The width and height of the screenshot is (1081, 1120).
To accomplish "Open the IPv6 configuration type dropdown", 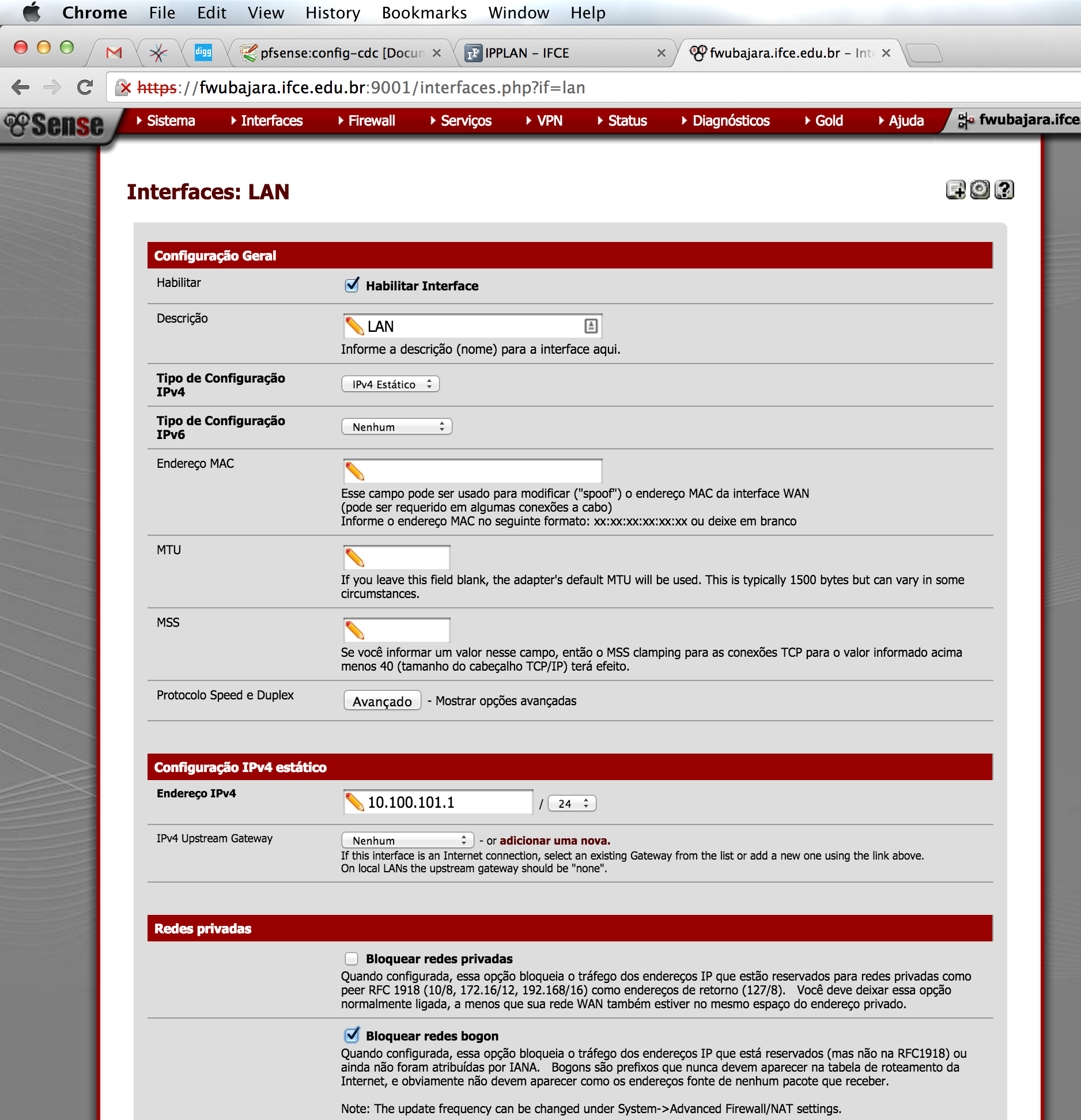I will tap(397, 427).
